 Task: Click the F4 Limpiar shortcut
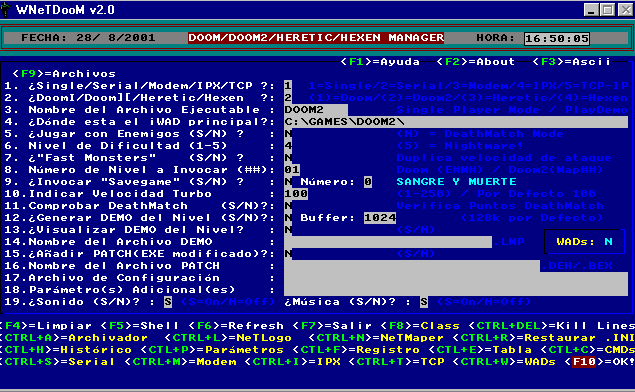pos(46,326)
